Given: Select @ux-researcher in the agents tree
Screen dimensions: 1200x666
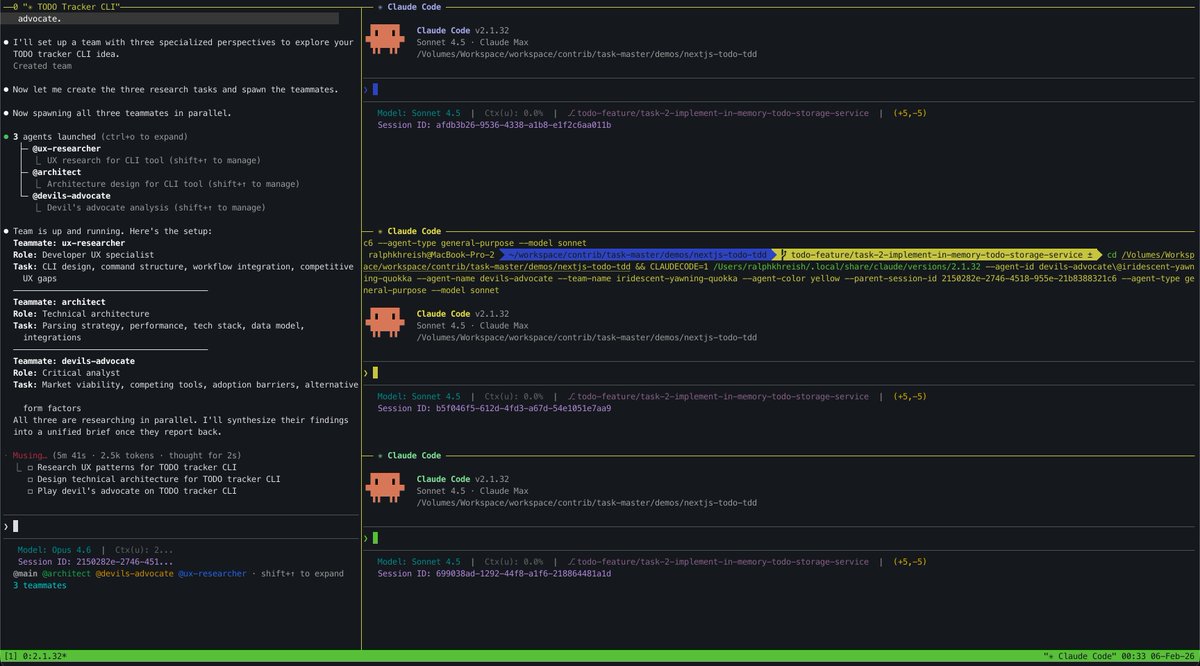Looking at the screenshot, I should (x=66, y=148).
